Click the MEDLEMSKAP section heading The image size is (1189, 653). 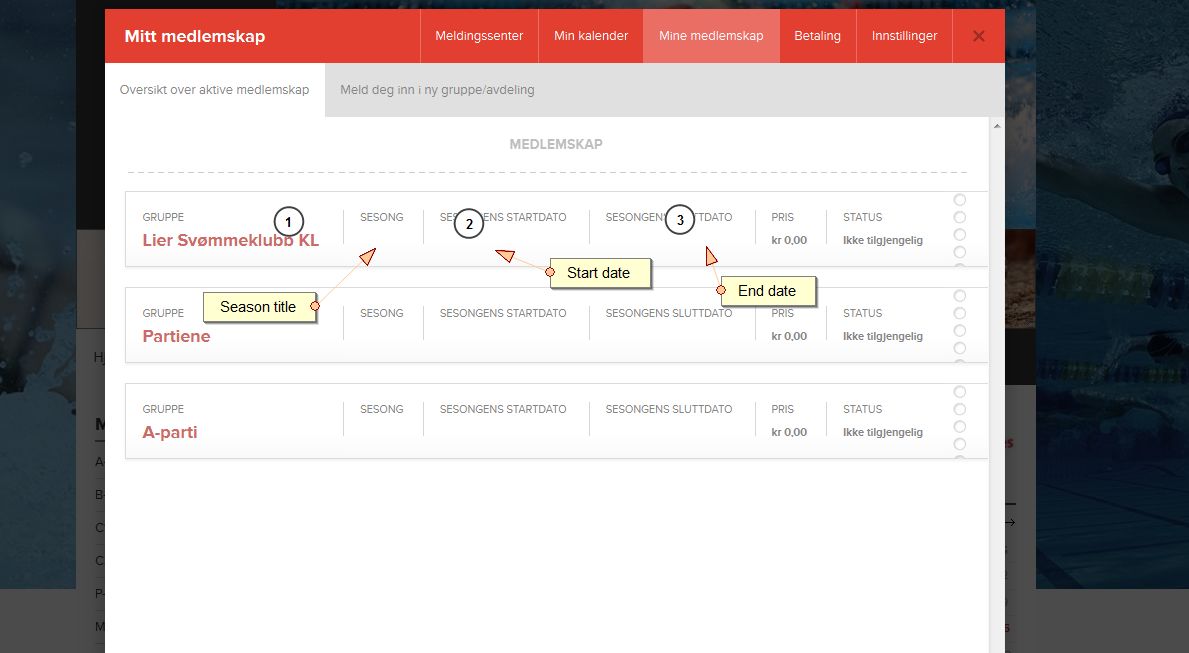pyautogui.click(x=556, y=144)
